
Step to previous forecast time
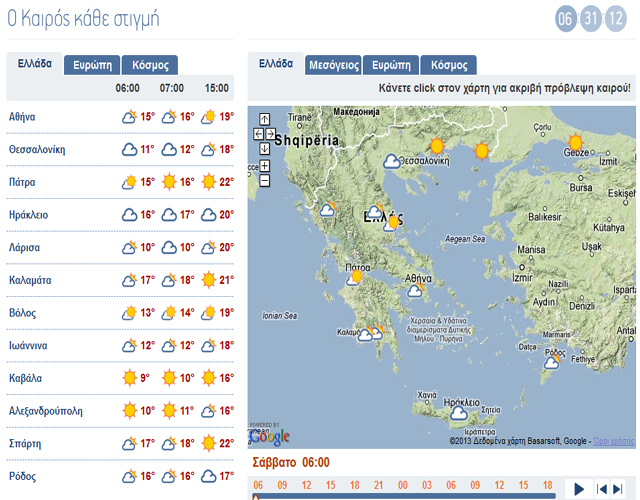click(x=600, y=488)
